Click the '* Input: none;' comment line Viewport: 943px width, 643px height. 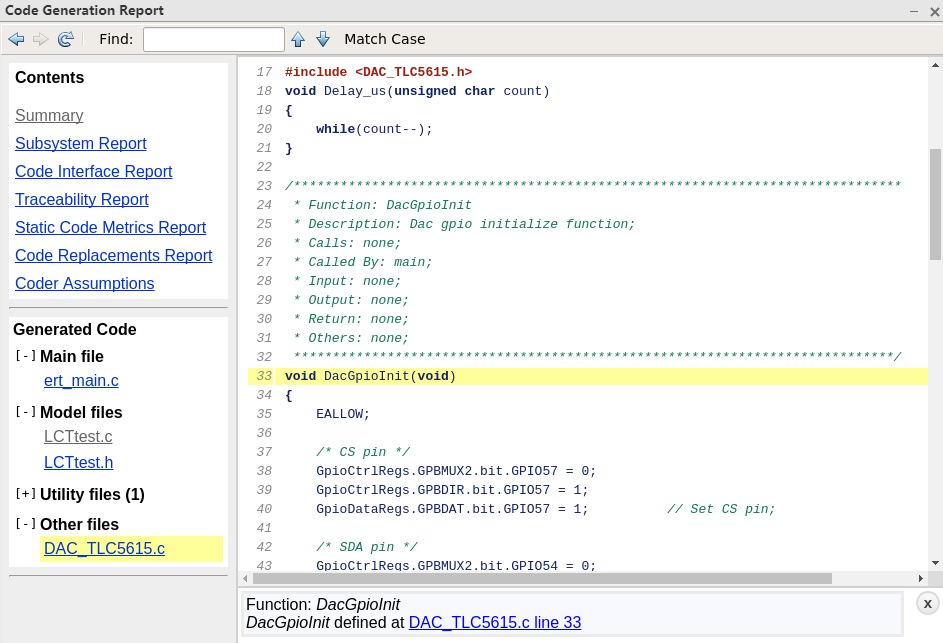[x=347, y=282]
